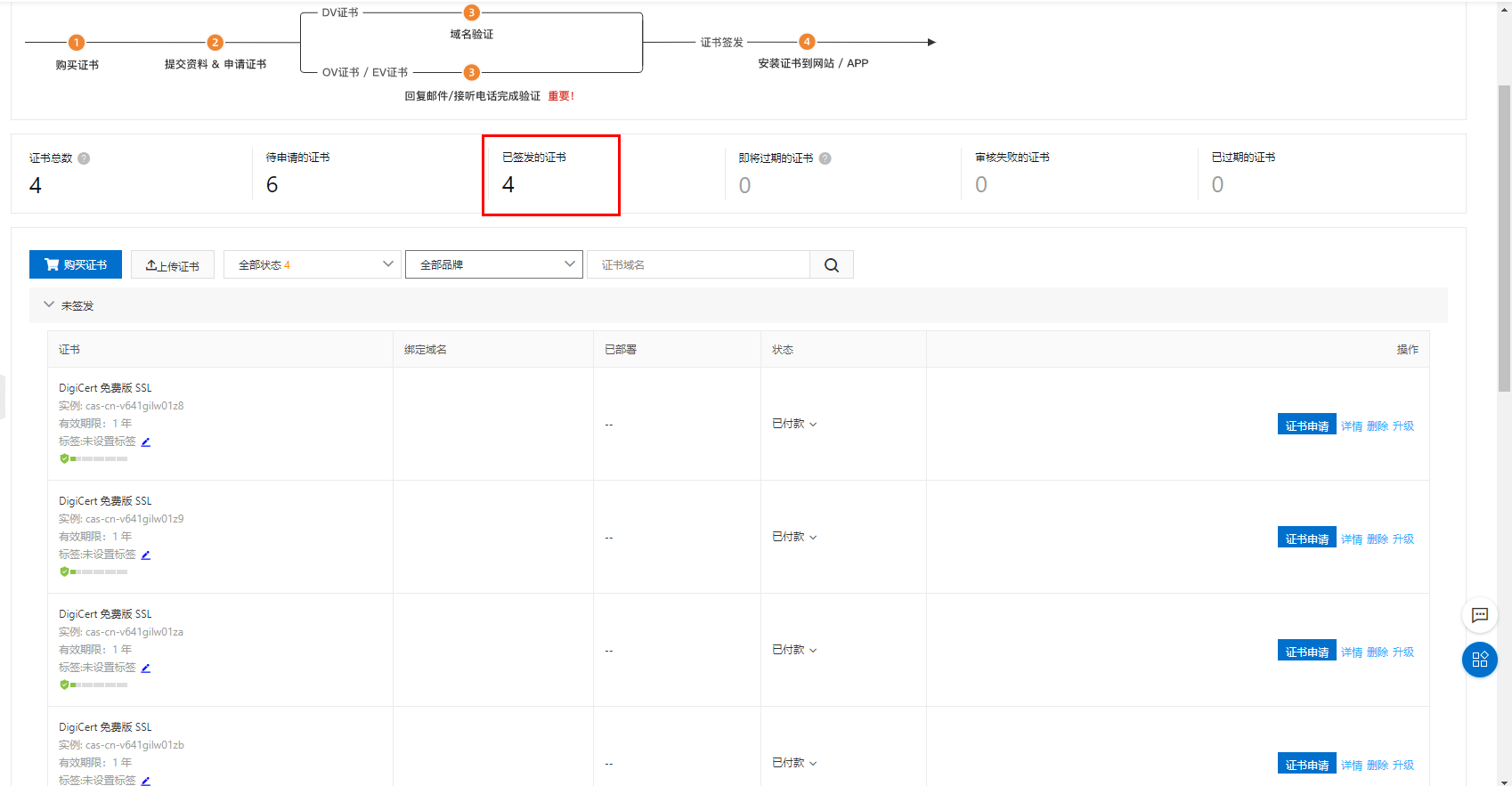Click 删除 for instance cas-cn-v641gilw01z8
The height and width of the screenshot is (786, 1512).
point(1378,426)
